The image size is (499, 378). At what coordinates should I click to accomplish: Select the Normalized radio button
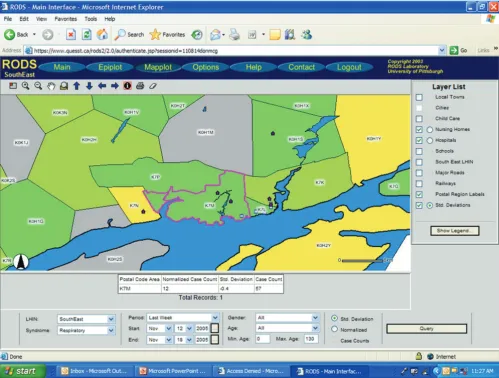coord(334,329)
